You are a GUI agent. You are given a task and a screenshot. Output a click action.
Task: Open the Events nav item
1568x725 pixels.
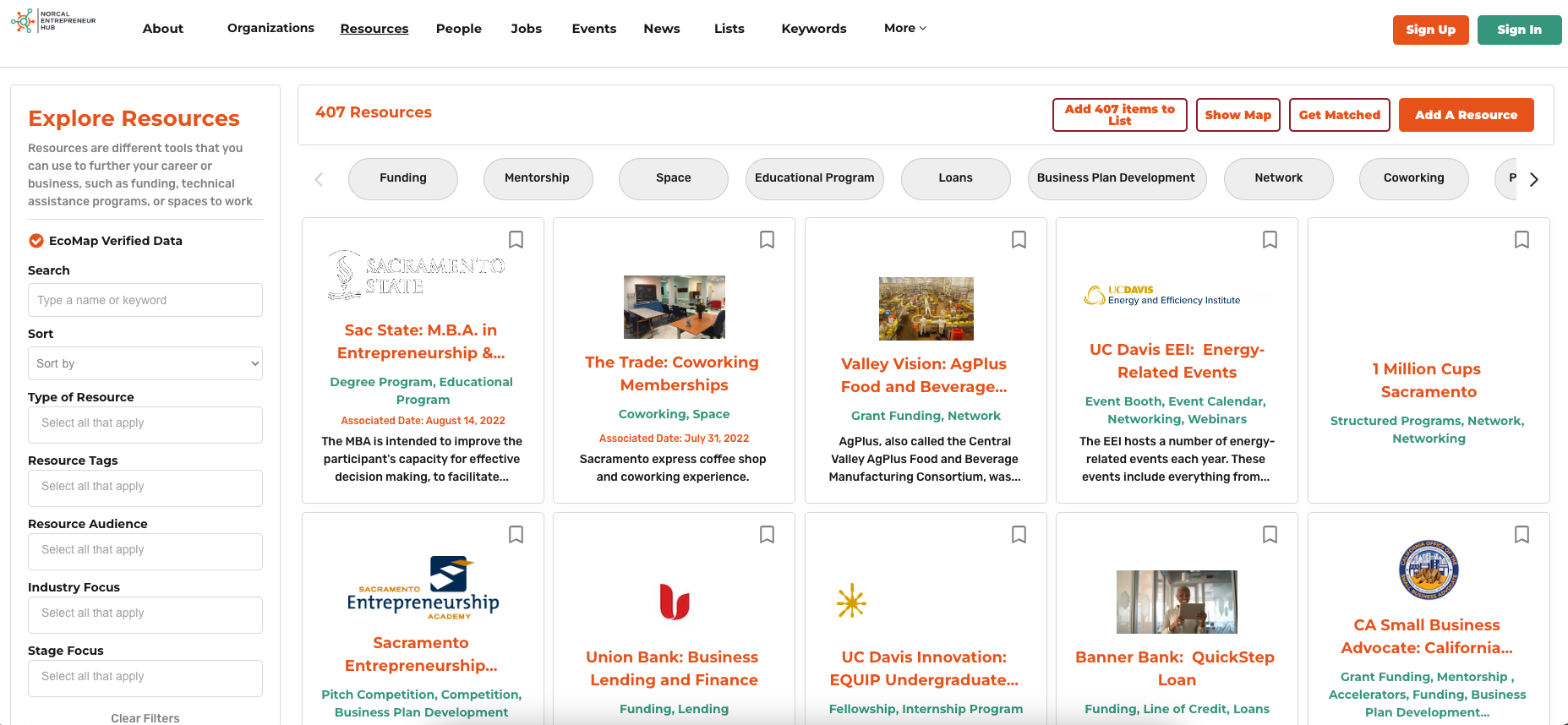(594, 29)
